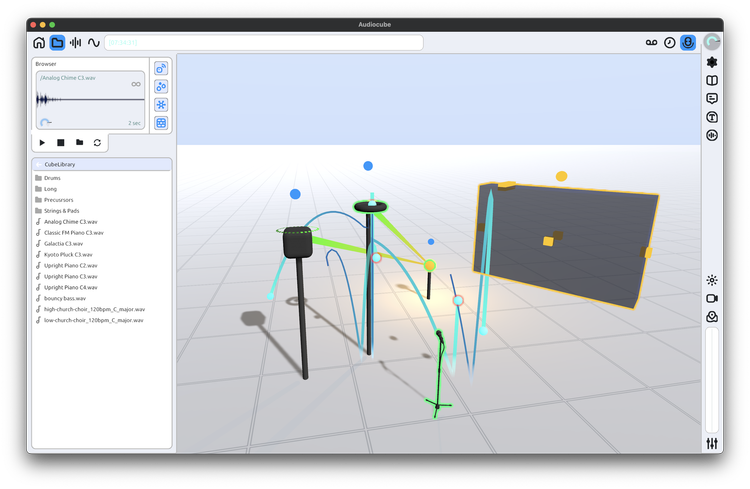The width and height of the screenshot is (750, 489).
Task: Click the snowflake freeze icon
Action: pos(161,105)
